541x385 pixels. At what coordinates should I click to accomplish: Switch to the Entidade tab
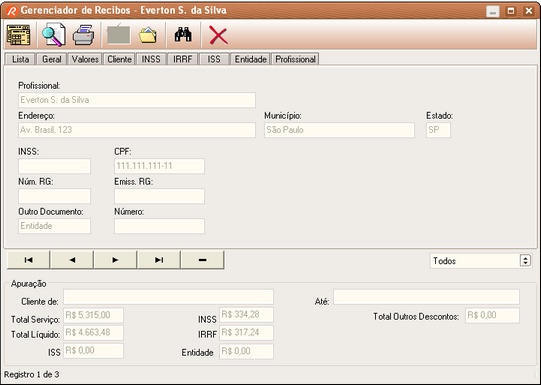point(250,59)
